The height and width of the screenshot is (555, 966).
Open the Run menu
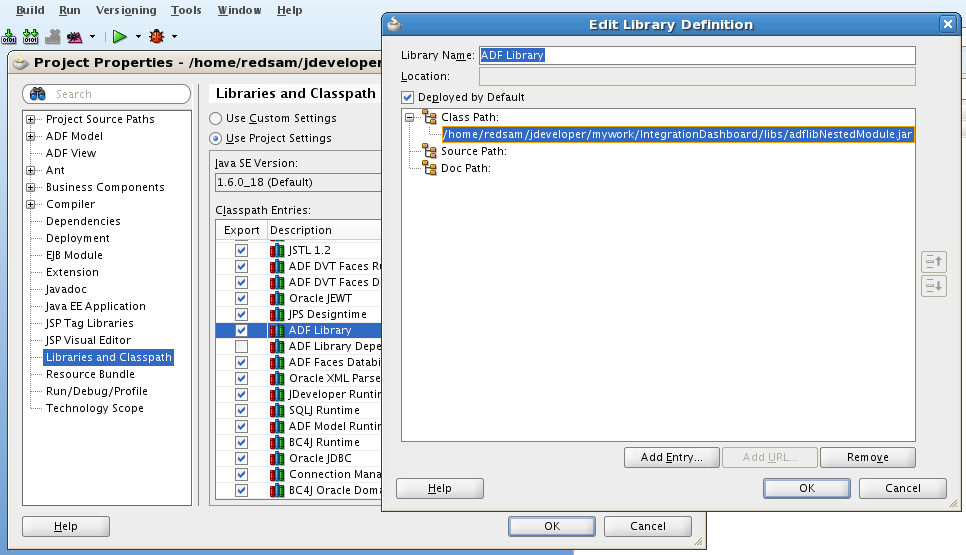[x=70, y=10]
